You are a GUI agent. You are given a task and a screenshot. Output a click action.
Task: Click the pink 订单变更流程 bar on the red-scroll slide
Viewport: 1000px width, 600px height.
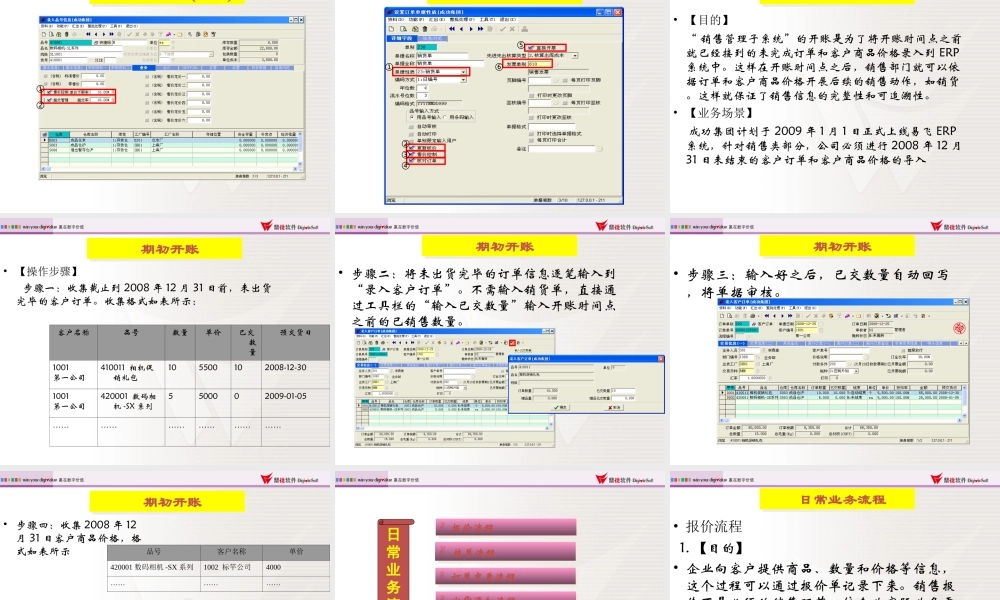[x=506, y=576]
